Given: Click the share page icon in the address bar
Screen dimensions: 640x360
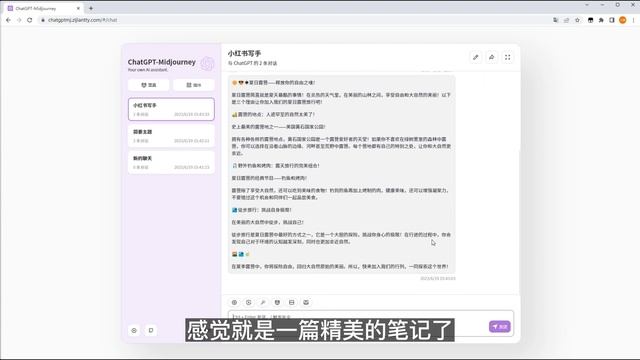Looking at the screenshot, I should pyautogui.click(x=566, y=20).
